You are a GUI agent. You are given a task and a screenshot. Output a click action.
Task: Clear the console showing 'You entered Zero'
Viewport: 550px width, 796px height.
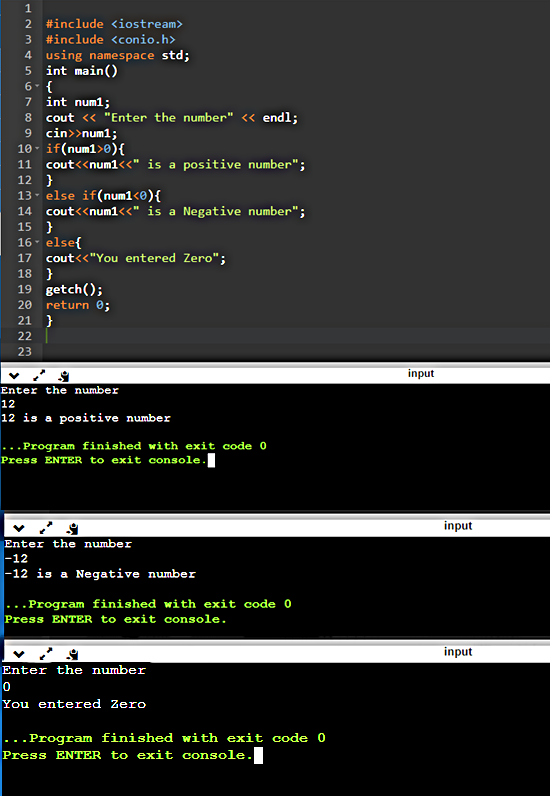[73, 654]
